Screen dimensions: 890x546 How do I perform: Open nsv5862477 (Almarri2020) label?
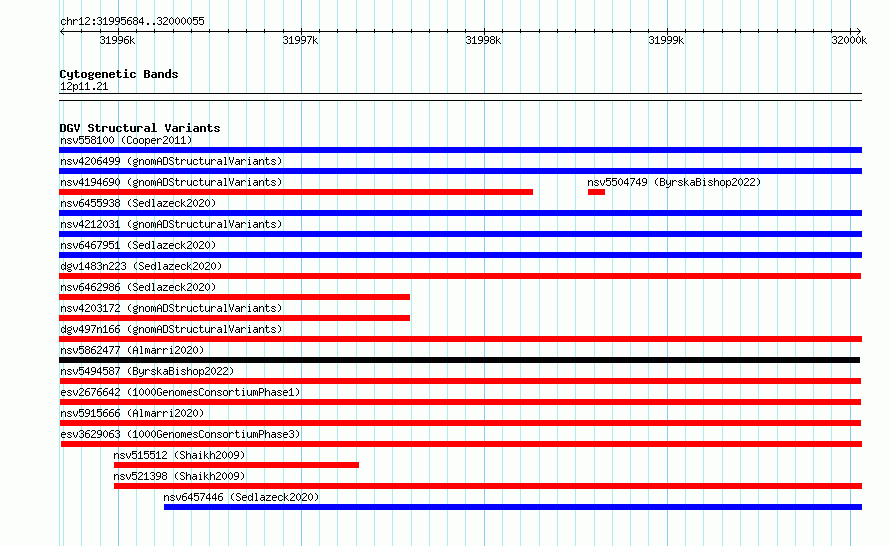(132, 350)
